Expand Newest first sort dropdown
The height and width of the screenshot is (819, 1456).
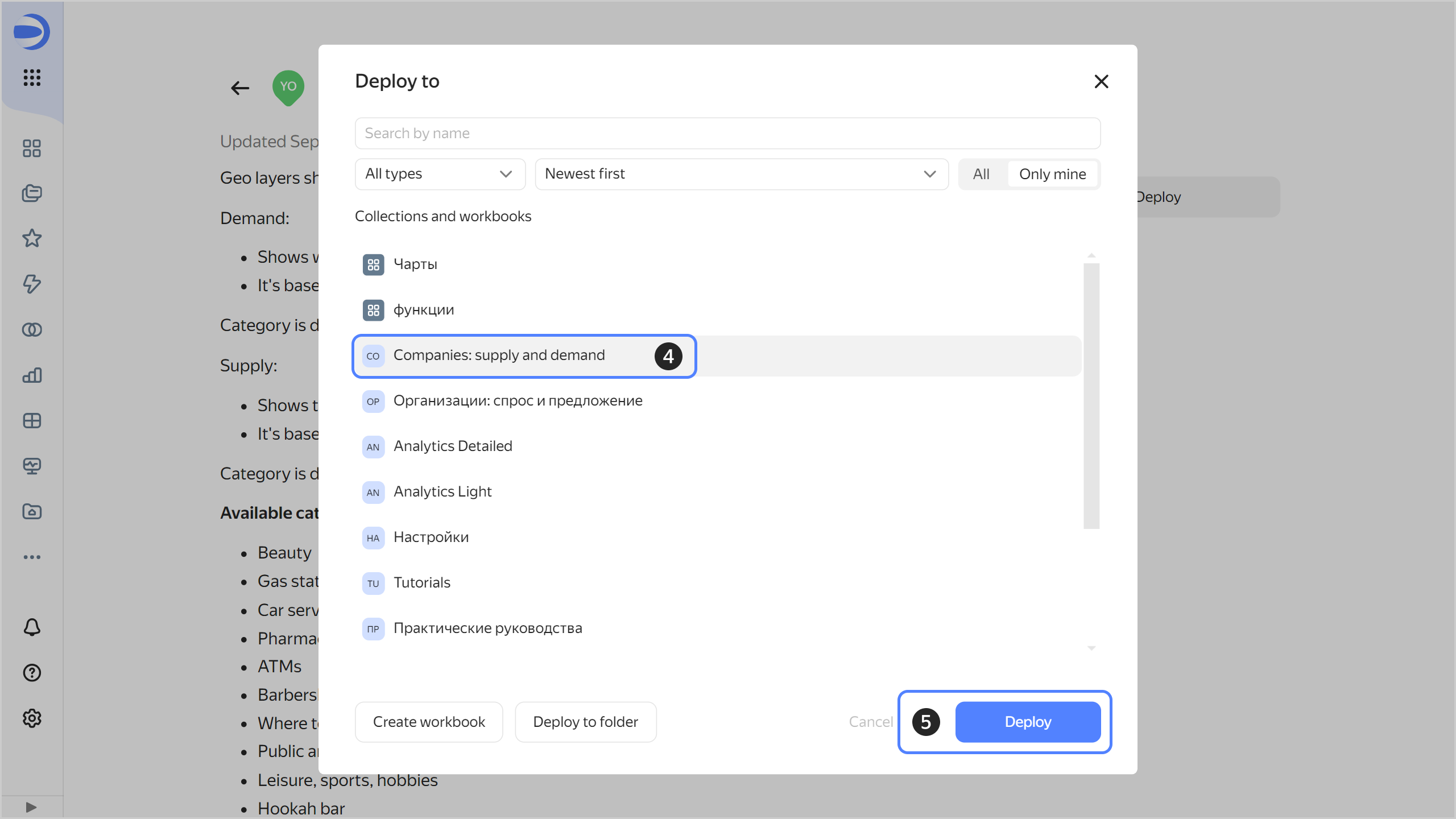pyautogui.click(x=740, y=174)
